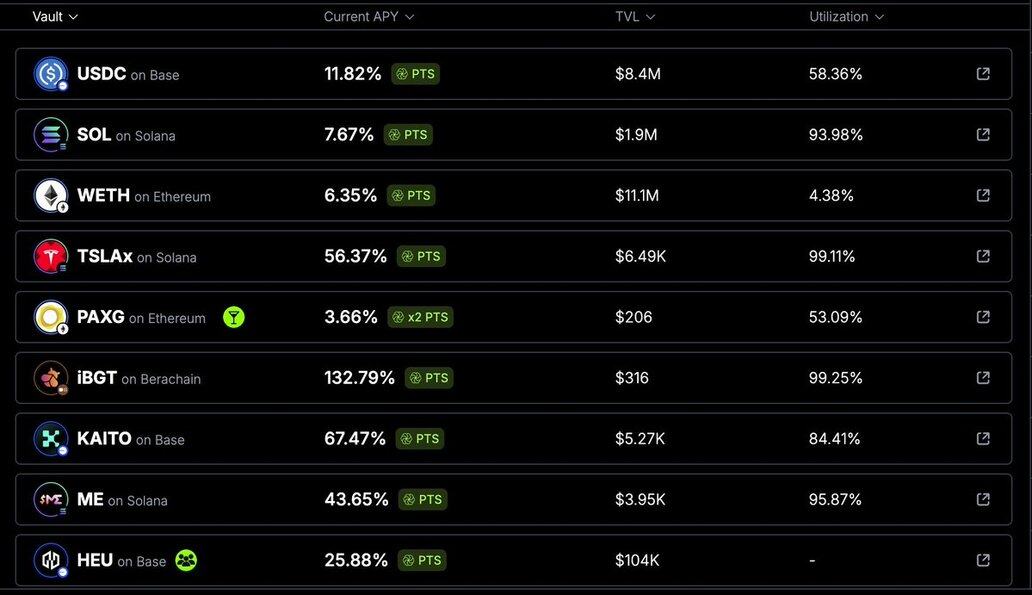Sort by Utilization column header
This screenshot has height=595, width=1032.
[846, 16]
